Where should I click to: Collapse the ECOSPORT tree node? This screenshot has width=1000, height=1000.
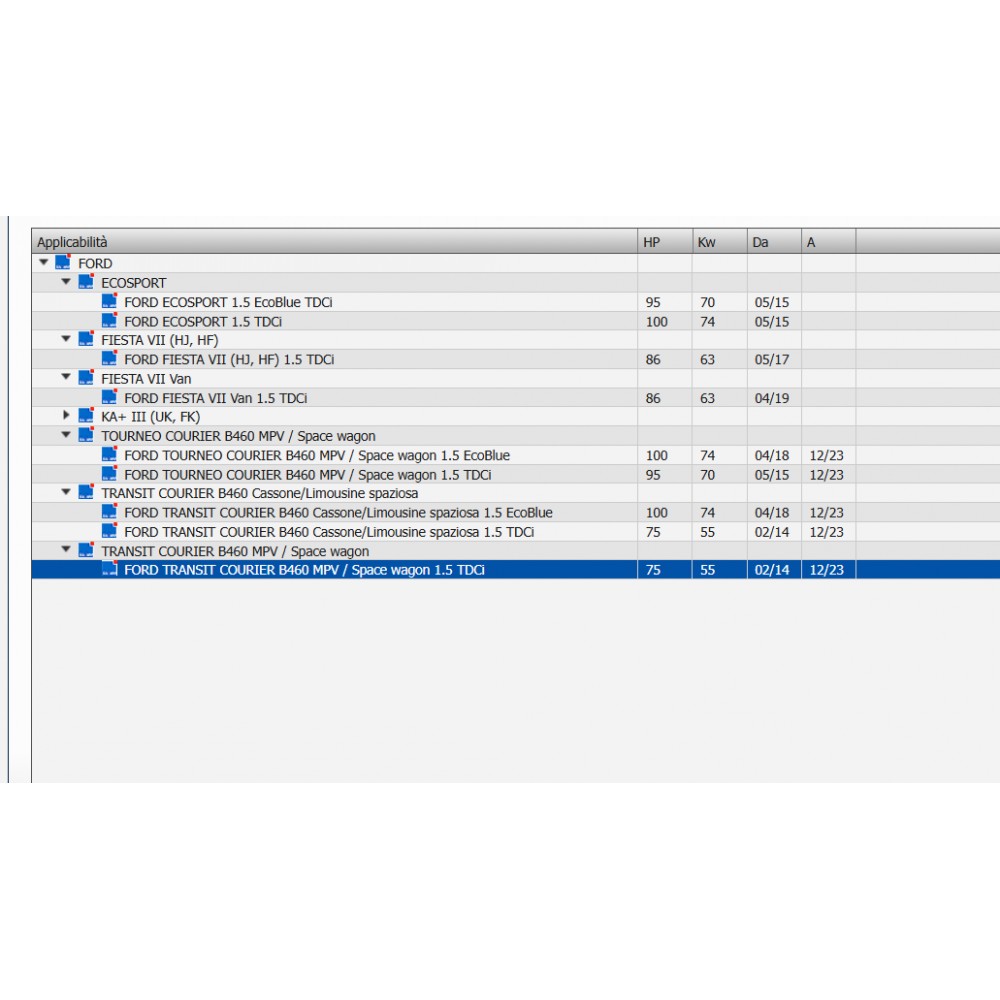click(67, 282)
